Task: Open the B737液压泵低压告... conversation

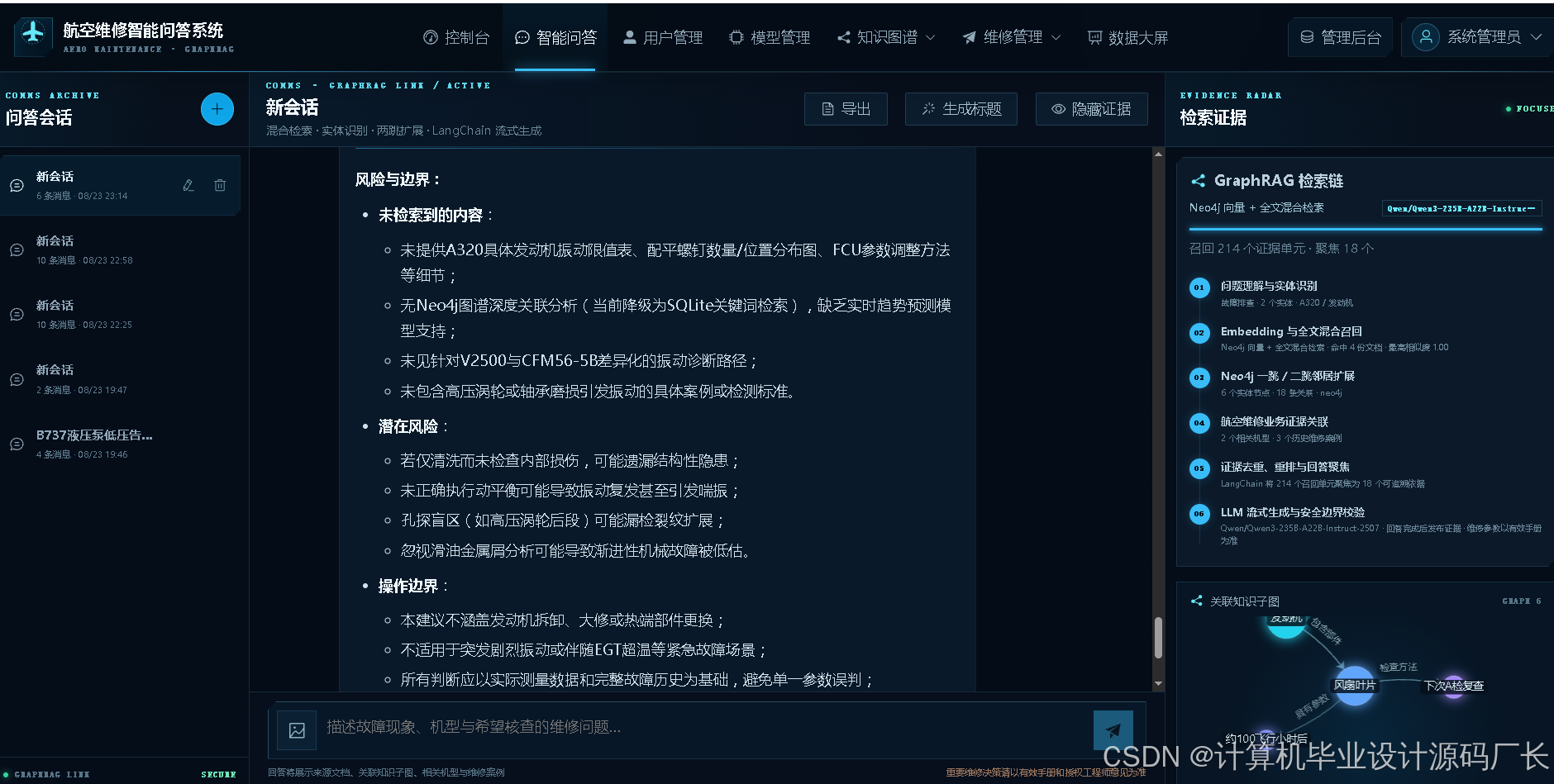Action: (x=121, y=444)
